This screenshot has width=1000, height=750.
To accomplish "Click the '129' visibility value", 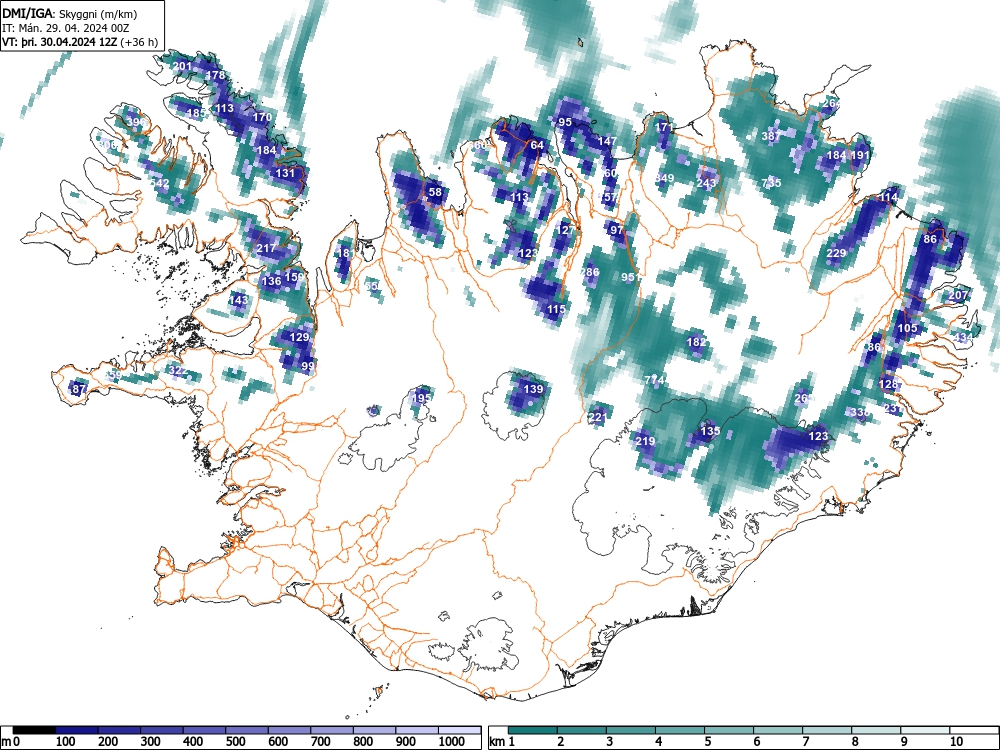I will (x=299, y=337).
